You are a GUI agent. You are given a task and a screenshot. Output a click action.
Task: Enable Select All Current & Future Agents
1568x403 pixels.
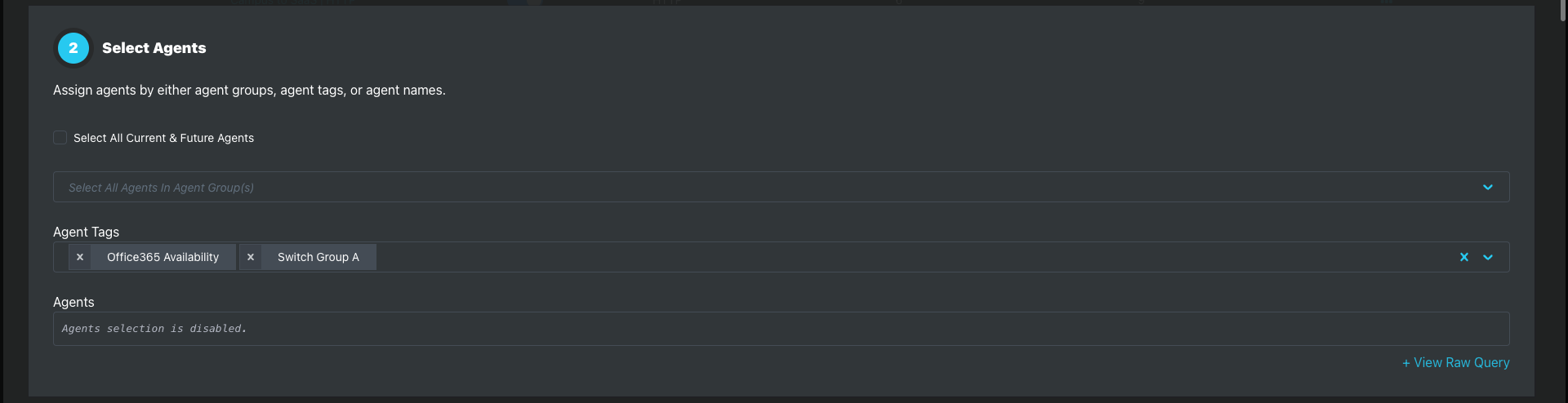(60, 138)
